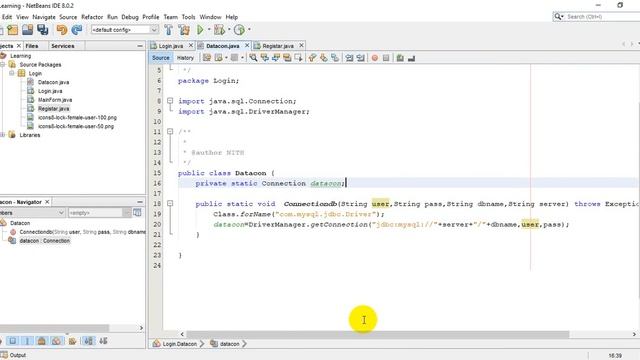Shift the line left with the toolbar icon
640x360 pixels.
pos(349,58)
